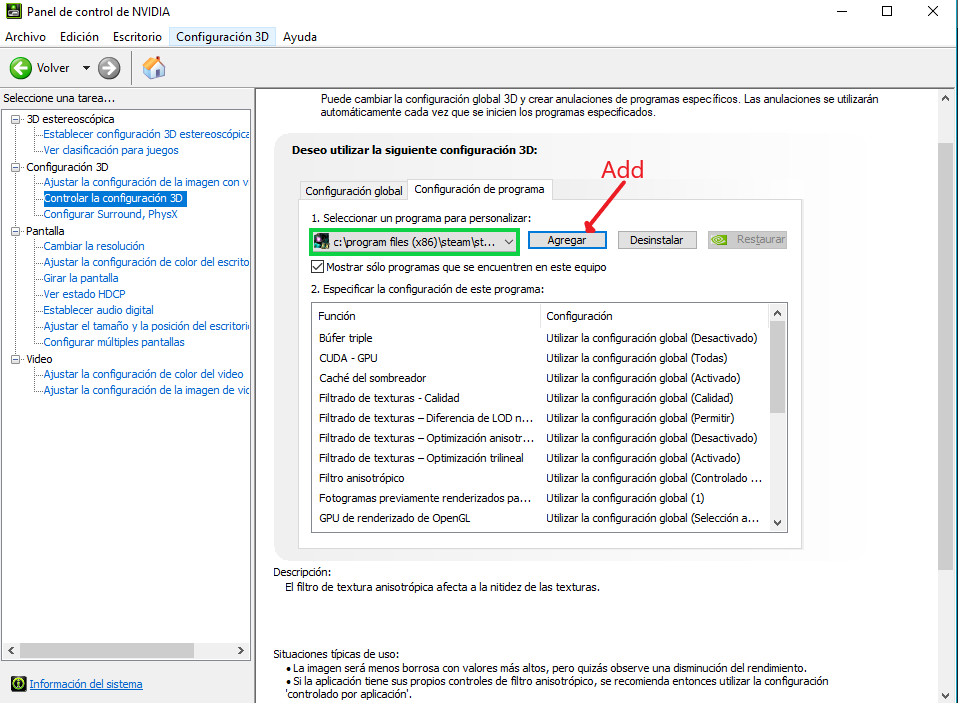The height and width of the screenshot is (703, 958).
Task: Click the Función column header
Action: point(426,316)
